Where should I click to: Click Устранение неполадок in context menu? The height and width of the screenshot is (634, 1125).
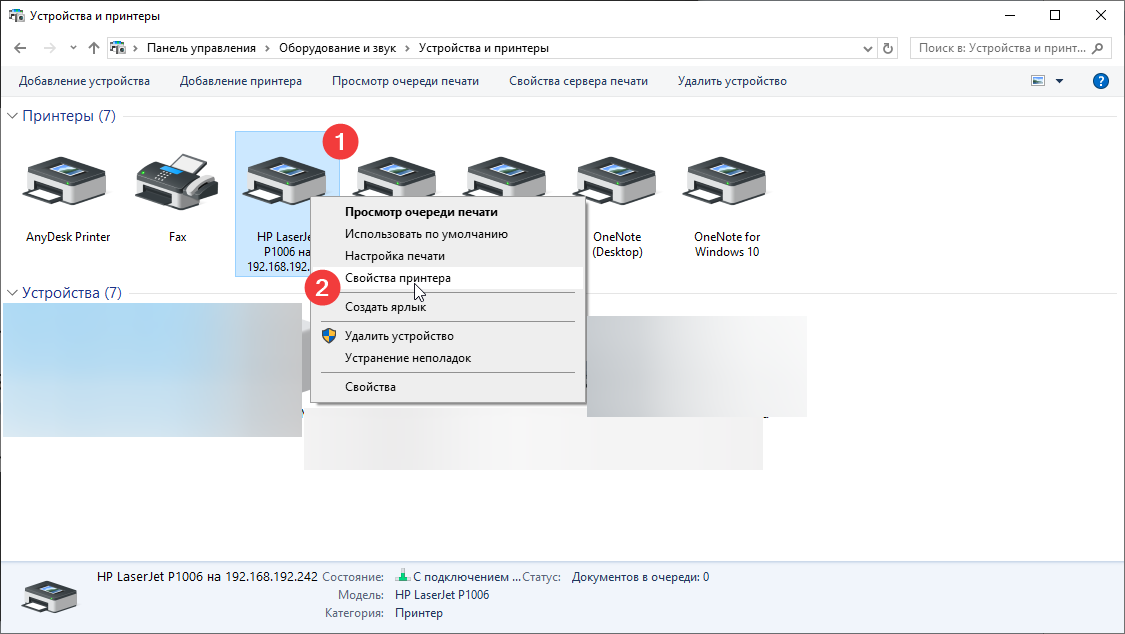[408, 358]
